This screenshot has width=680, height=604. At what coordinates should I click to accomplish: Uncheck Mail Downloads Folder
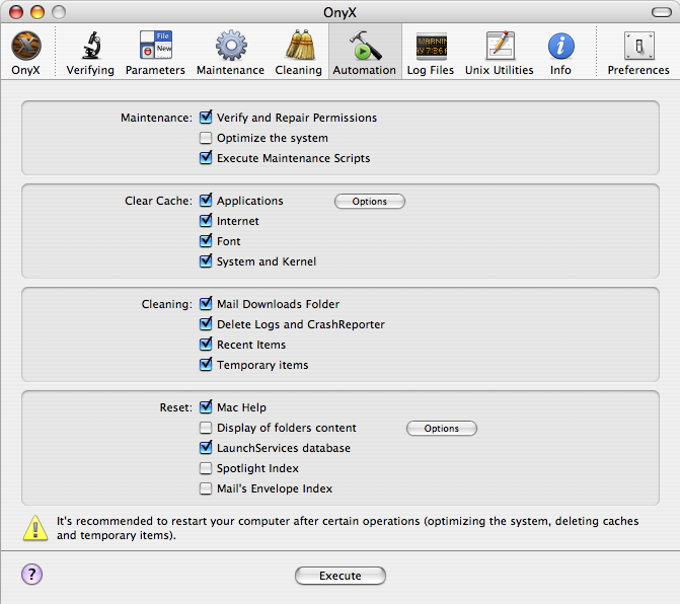click(206, 304)
